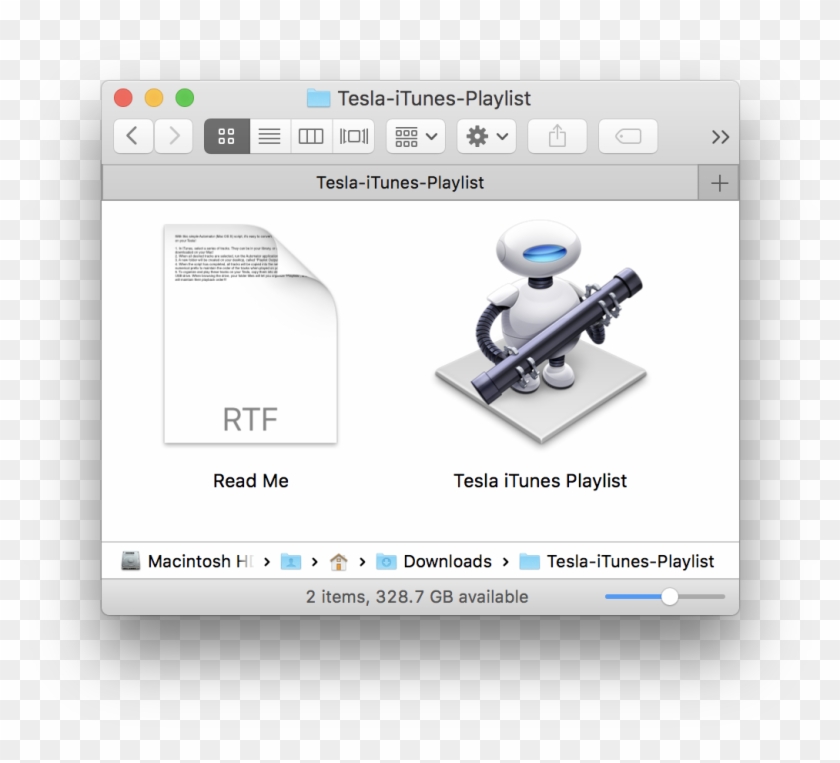
Task: Click the Back navigation button
Action: (x=133, y=136)
